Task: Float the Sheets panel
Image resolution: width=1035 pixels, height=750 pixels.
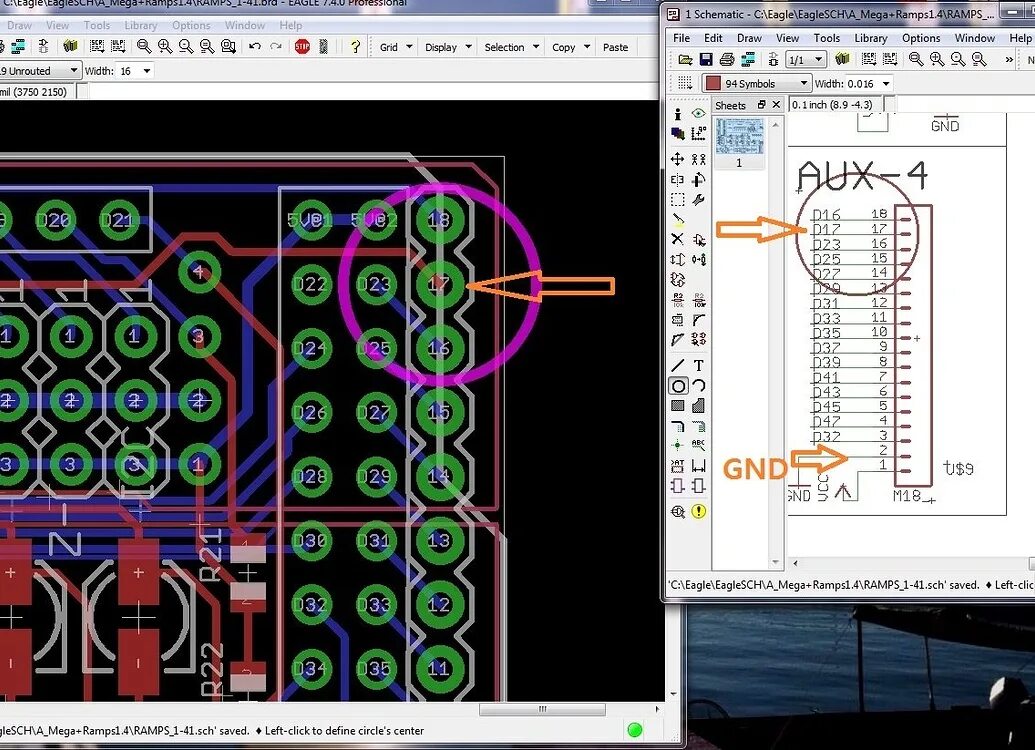Action: 761,104
